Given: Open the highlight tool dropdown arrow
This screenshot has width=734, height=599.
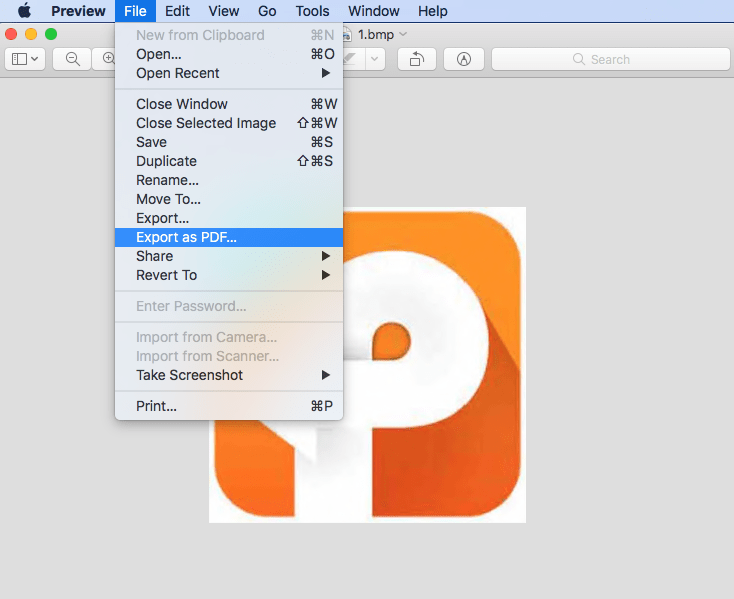Looking at the screenshot, I should (374, 59).
